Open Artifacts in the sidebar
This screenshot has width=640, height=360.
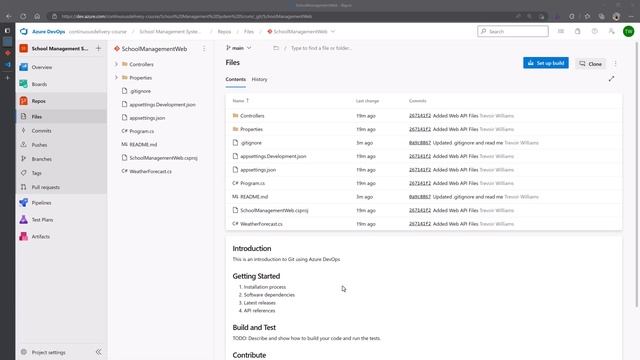[x=61, y=236]
